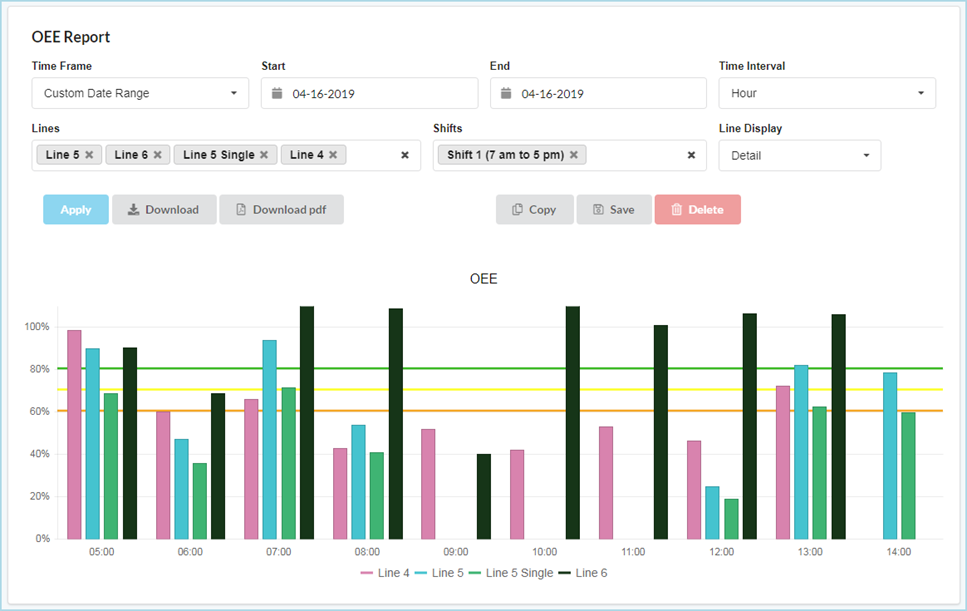Remove Line 4 tag from Lines
967x611 pixels.
click(333, 155)
